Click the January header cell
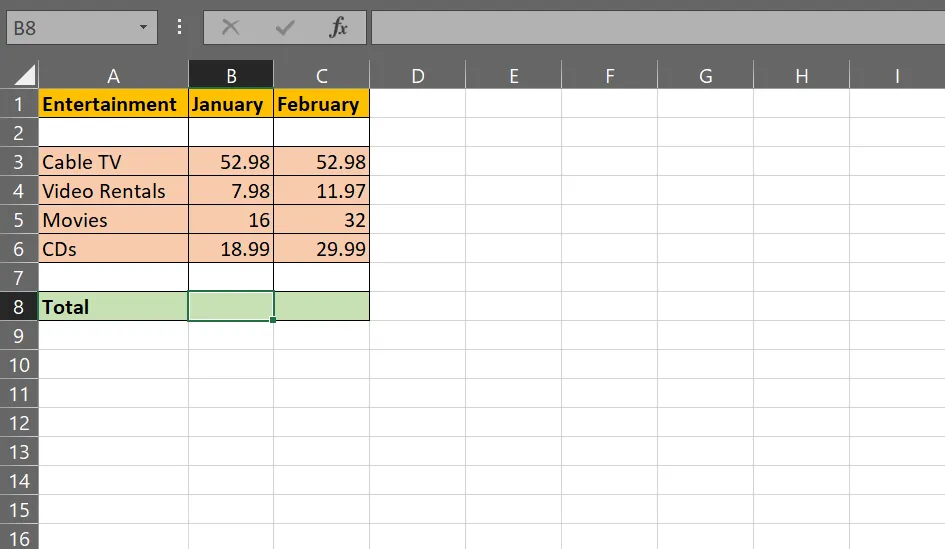 (231, 104)
